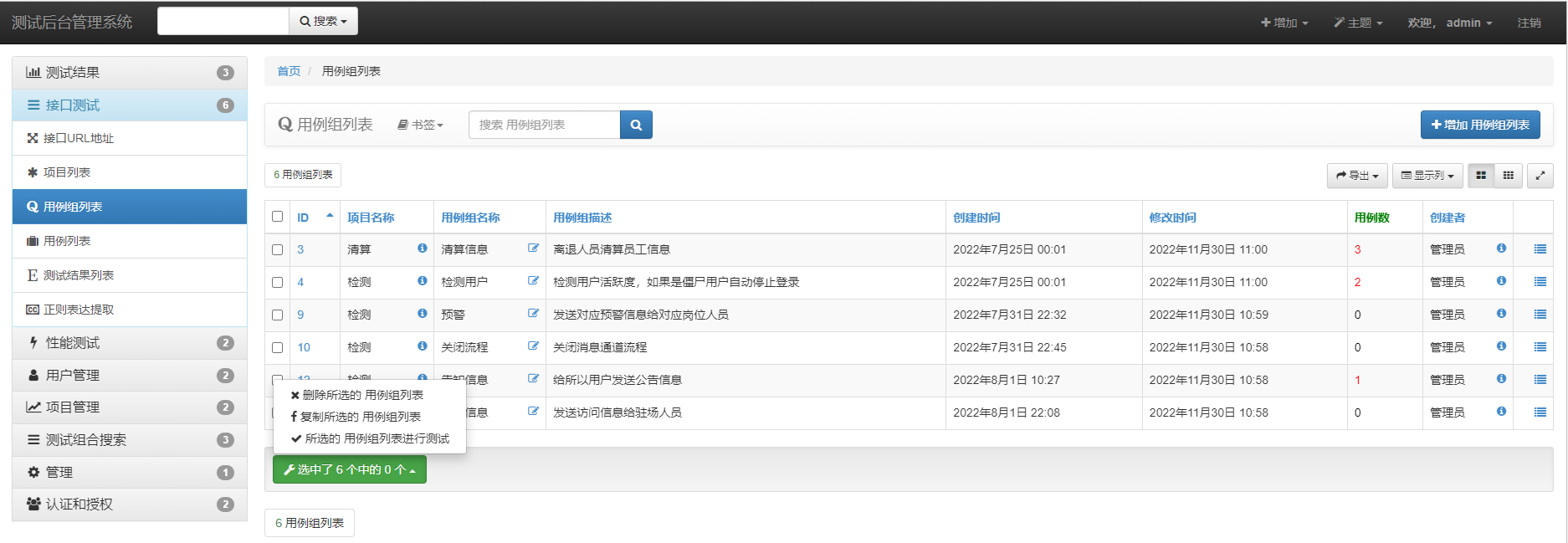Expand table to full screen
This screenshot has height=543, width=1568.
tap(1540, 176)
